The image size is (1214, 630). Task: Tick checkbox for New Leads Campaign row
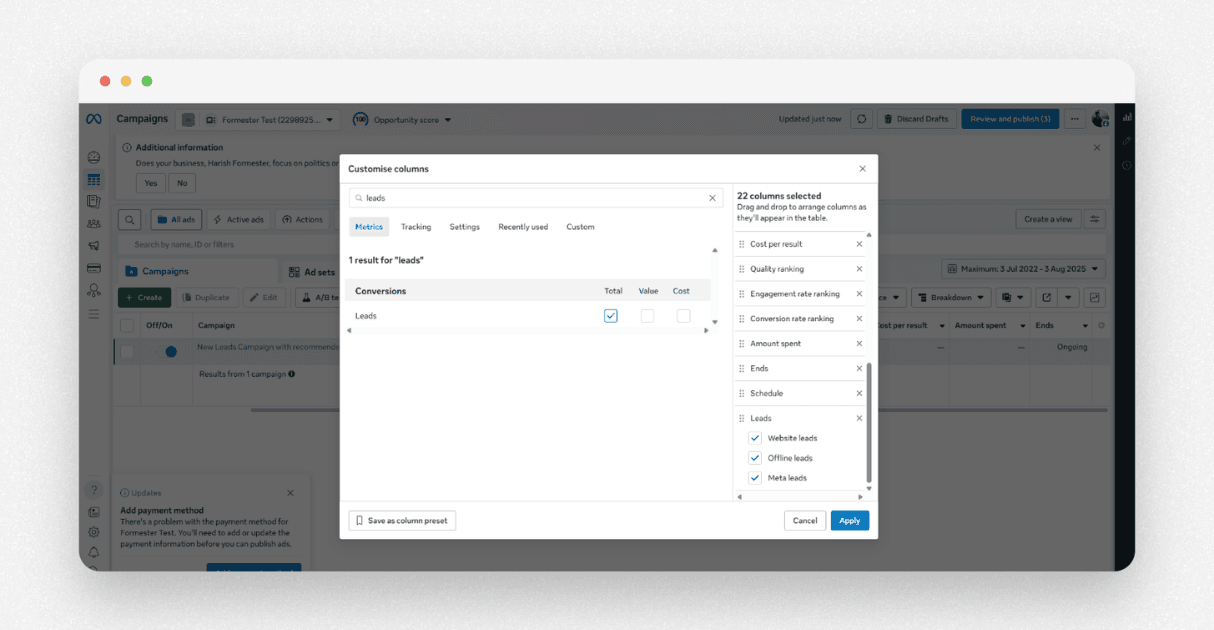(127, 351)
